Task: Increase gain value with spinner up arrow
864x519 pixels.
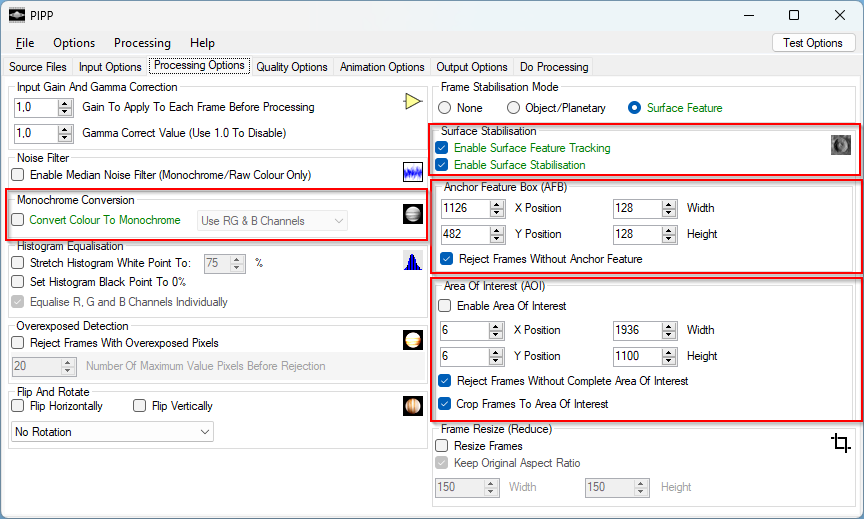Action: point(65,103)
